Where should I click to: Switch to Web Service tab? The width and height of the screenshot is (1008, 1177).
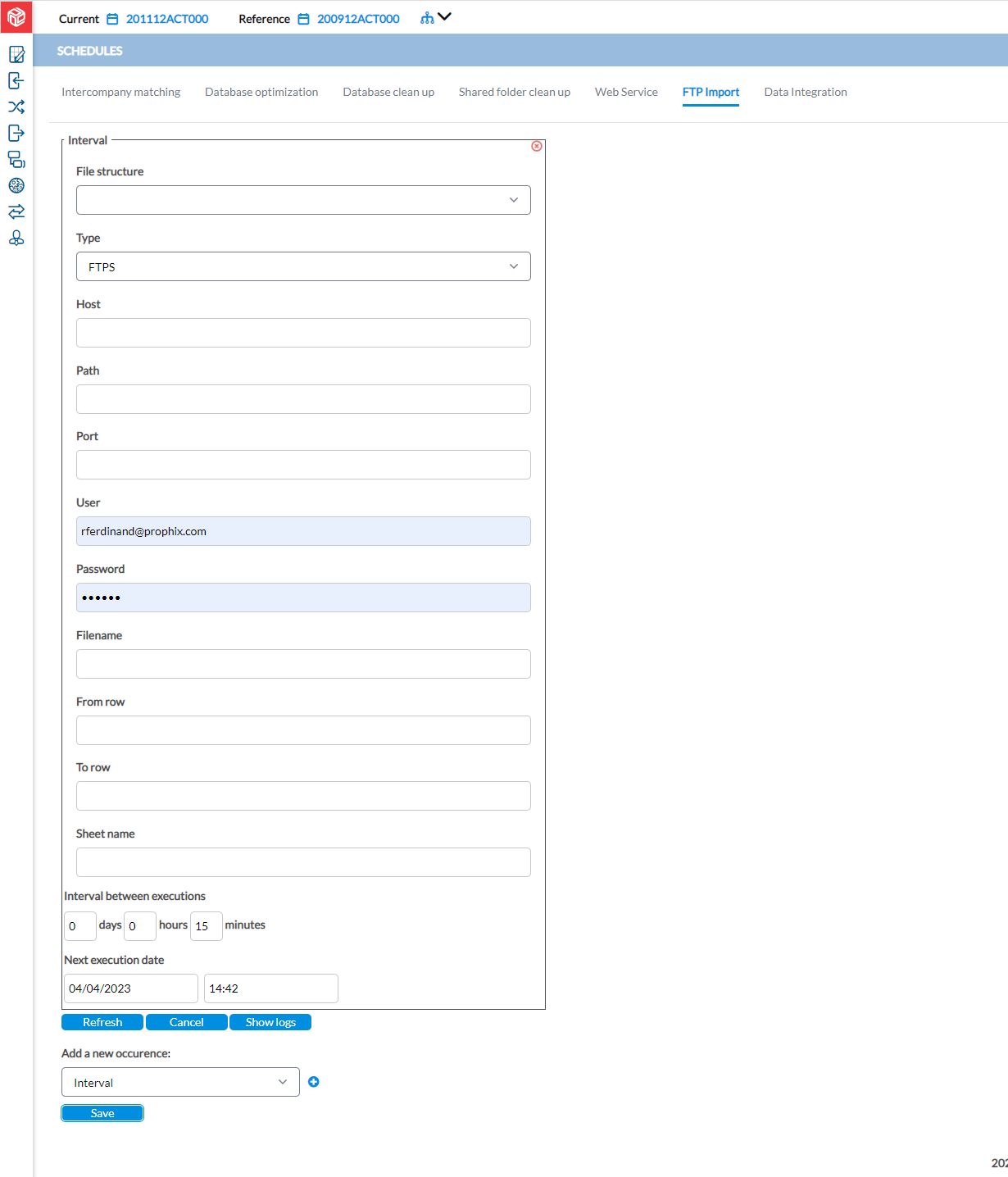pos(626,92)
